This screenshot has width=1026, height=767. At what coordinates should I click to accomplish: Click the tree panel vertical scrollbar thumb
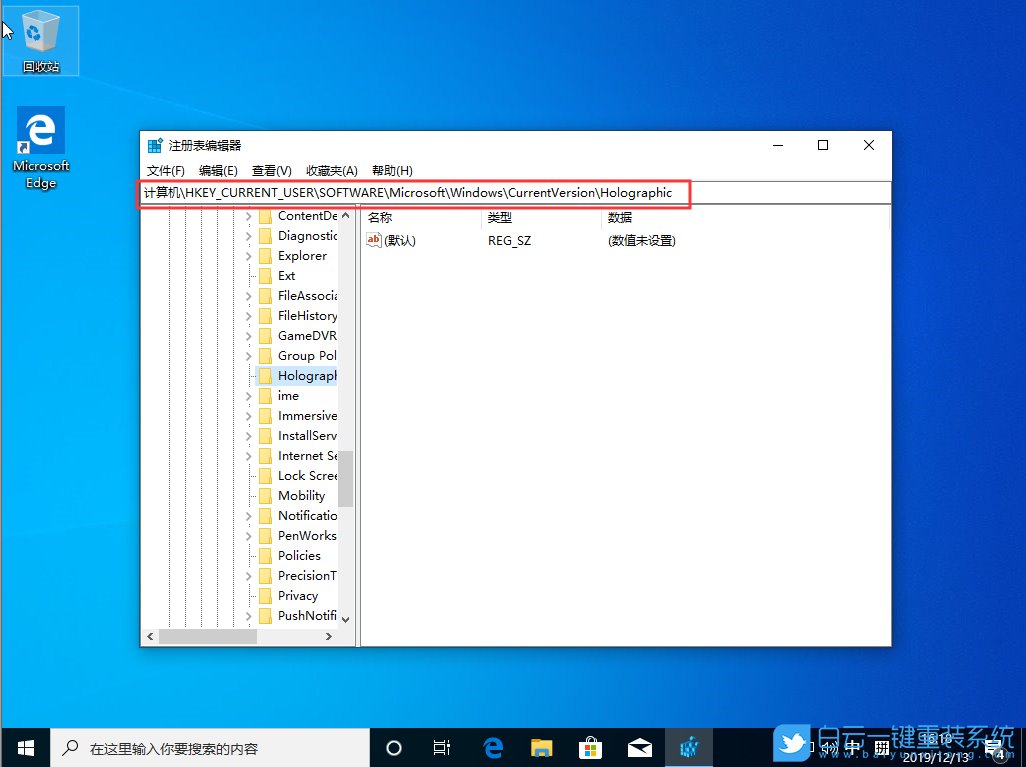point(345,478)
